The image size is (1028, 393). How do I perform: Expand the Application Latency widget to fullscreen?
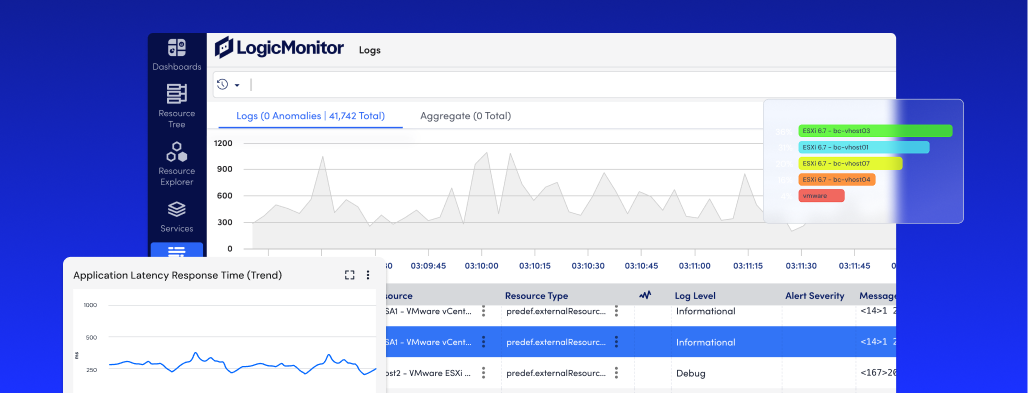(349, 275)
